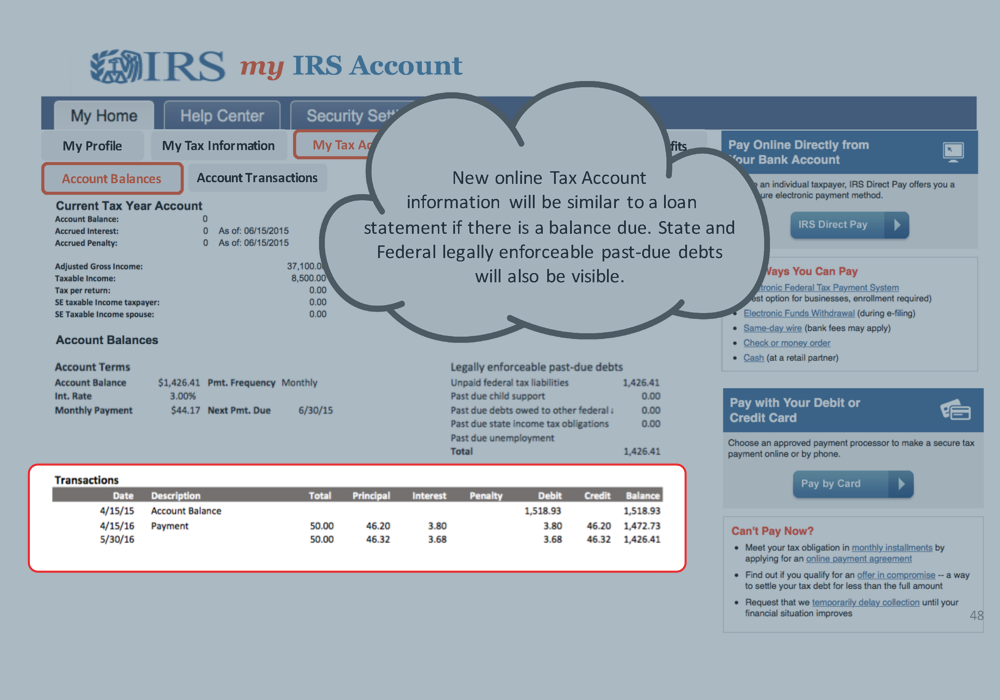Open the Account Transactions subtab
The image size is (1000, 700).
pos(257,178)
